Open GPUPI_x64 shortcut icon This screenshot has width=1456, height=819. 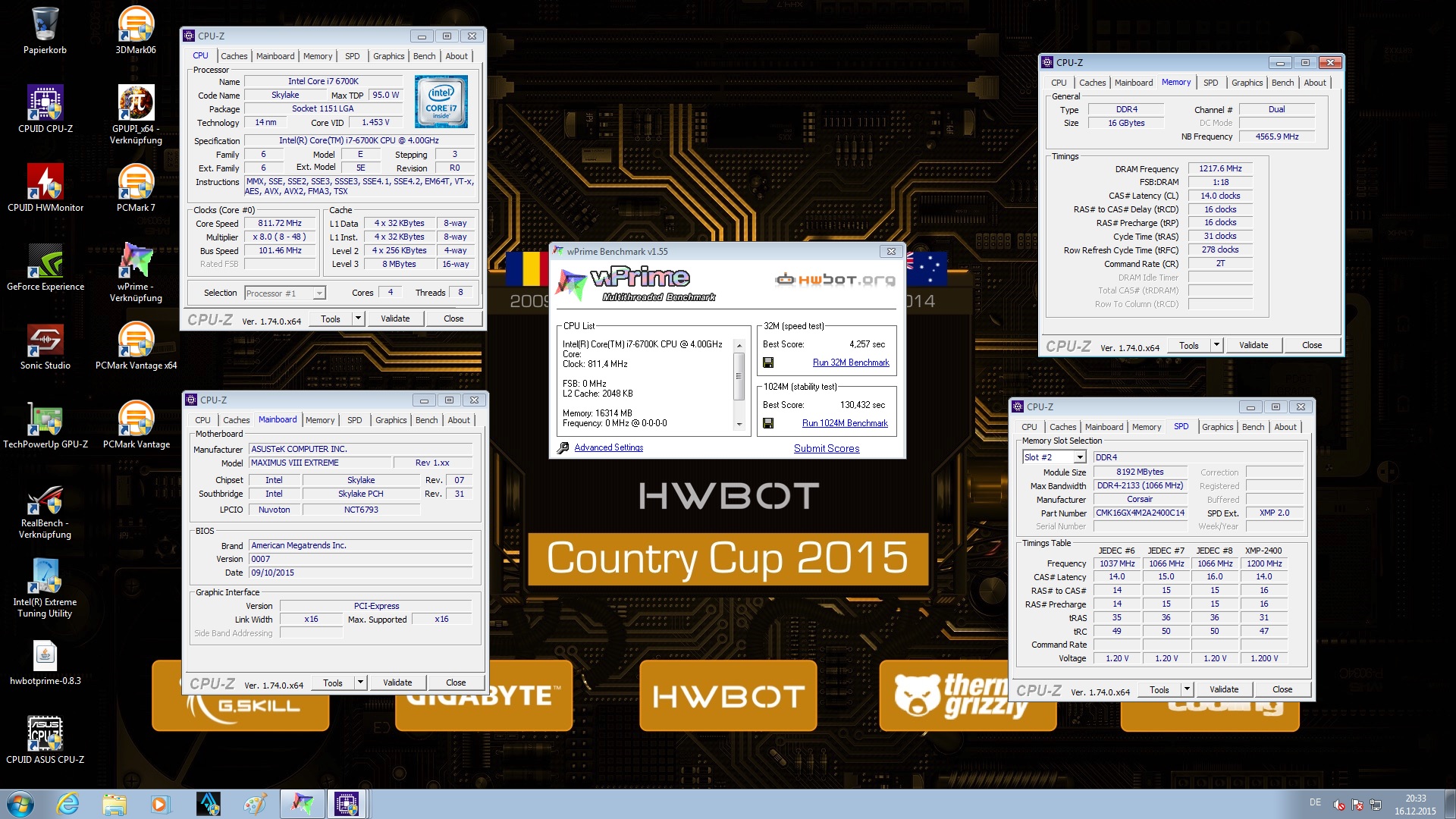tap(136, 114)
